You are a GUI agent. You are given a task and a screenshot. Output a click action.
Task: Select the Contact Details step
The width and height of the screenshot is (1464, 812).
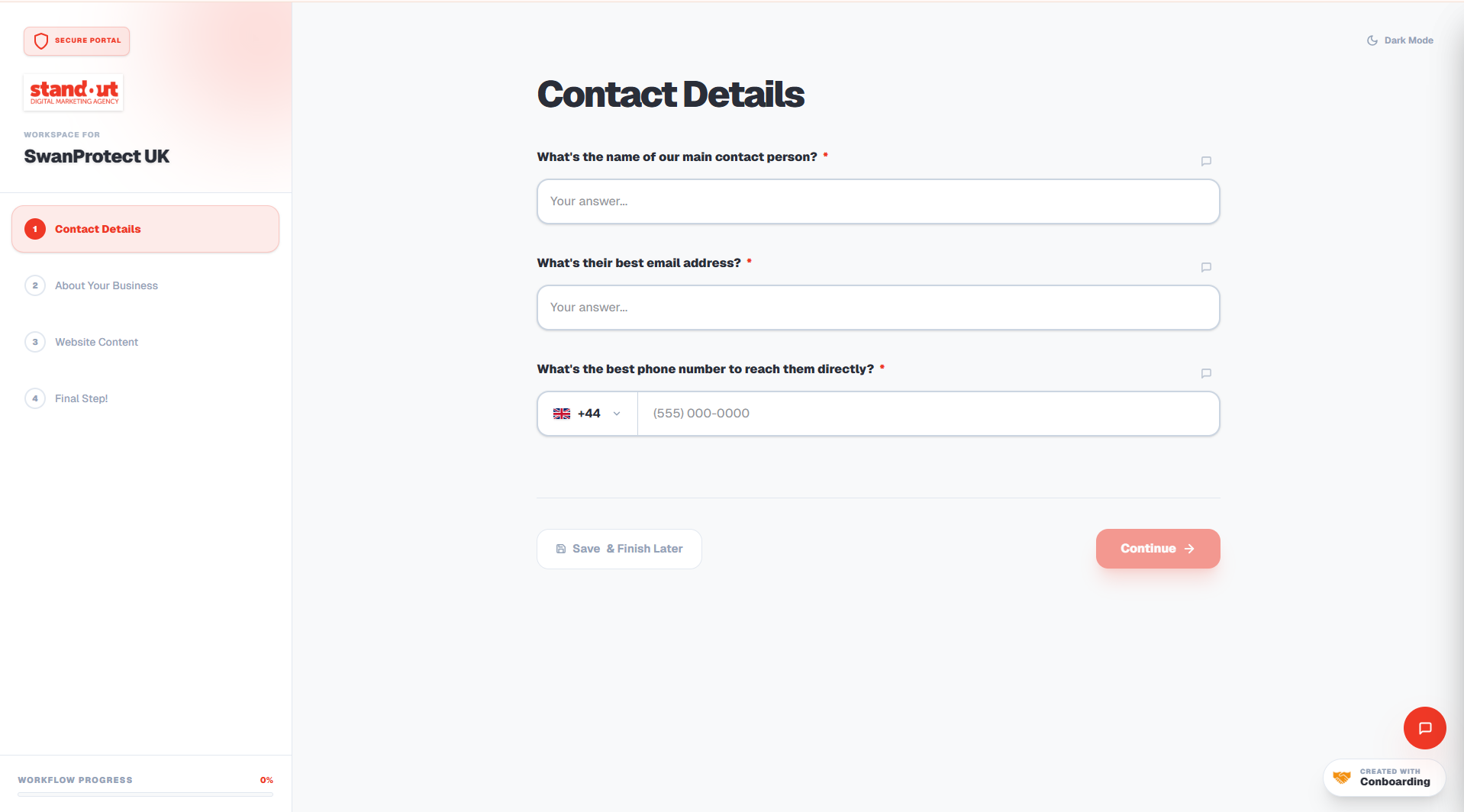pyautogui.click(x=145, y=229)
